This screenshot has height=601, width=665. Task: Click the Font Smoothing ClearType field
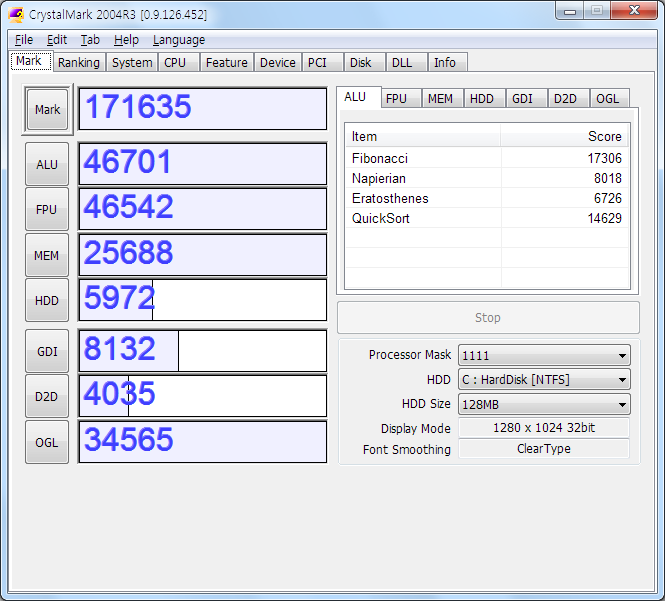coord(544,449)
